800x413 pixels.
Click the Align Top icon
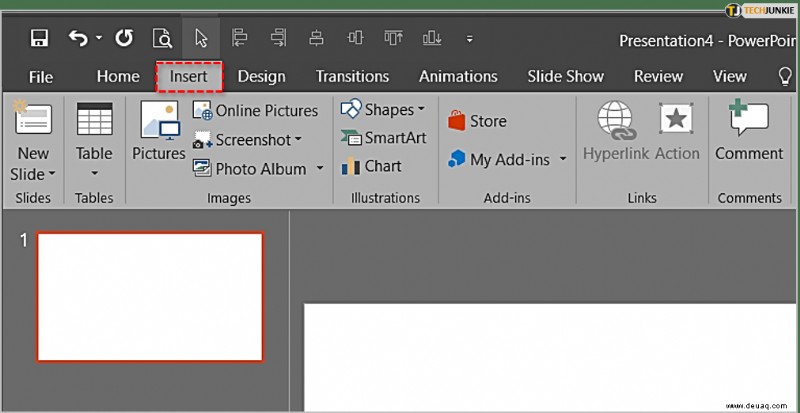[393, 38]
